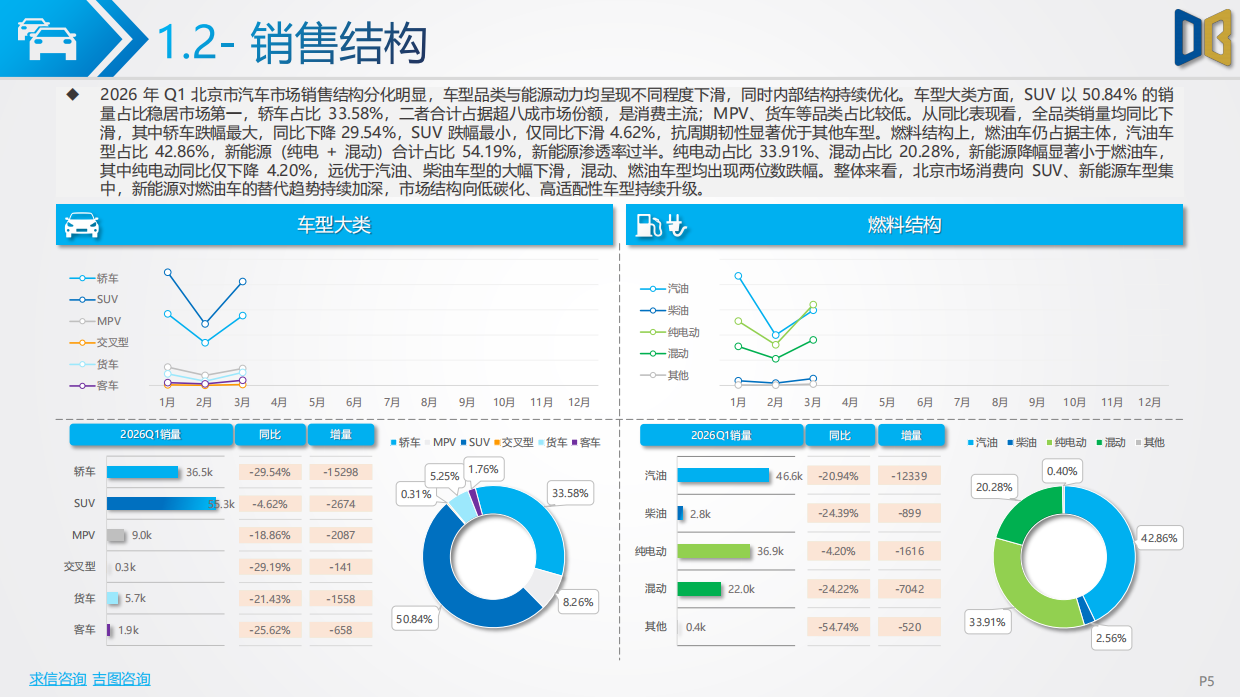Click 柴油 entry in fuel line chart legend
The width and height of the screenshot is (1240, 697).
(x=665, y=311)
